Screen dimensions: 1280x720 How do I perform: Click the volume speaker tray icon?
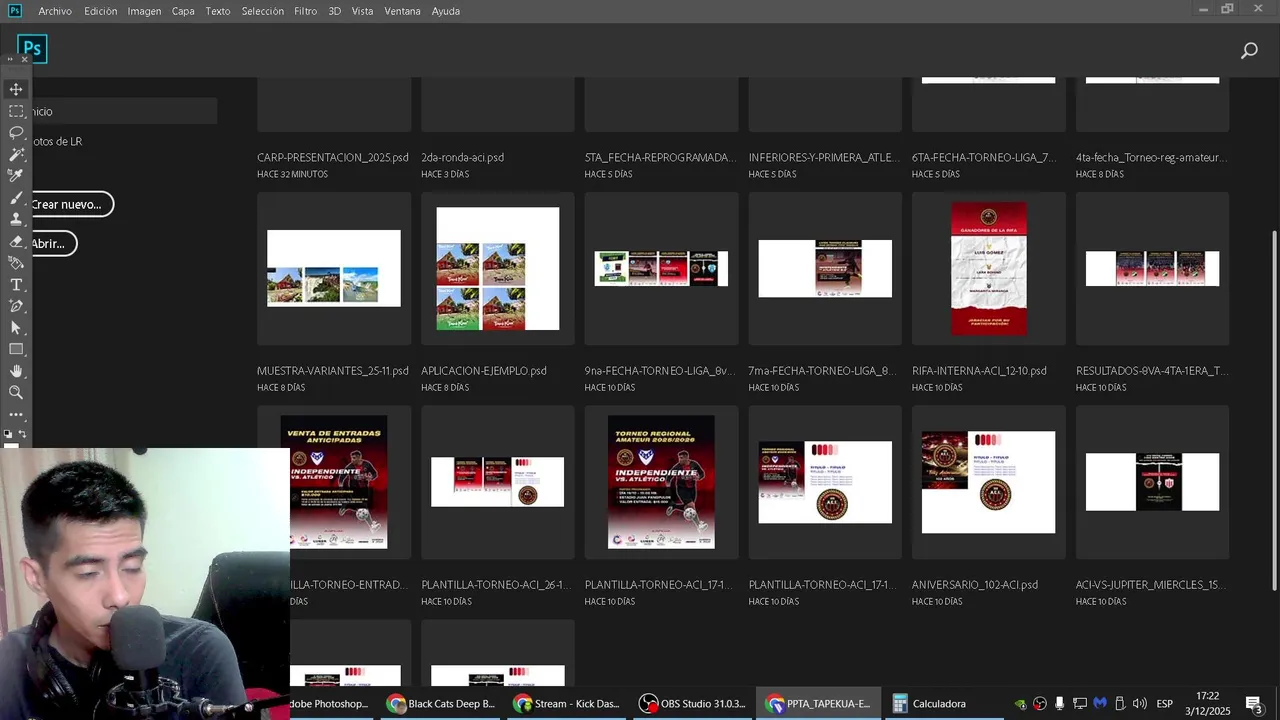point(1138,704)
